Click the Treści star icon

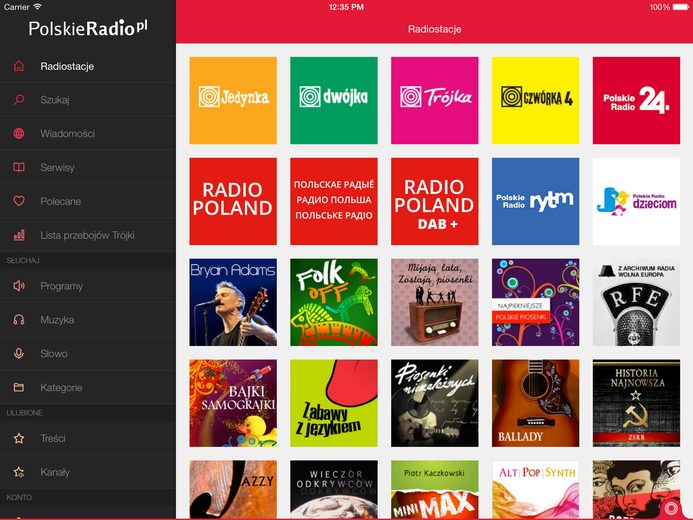(x=19, y=438)
